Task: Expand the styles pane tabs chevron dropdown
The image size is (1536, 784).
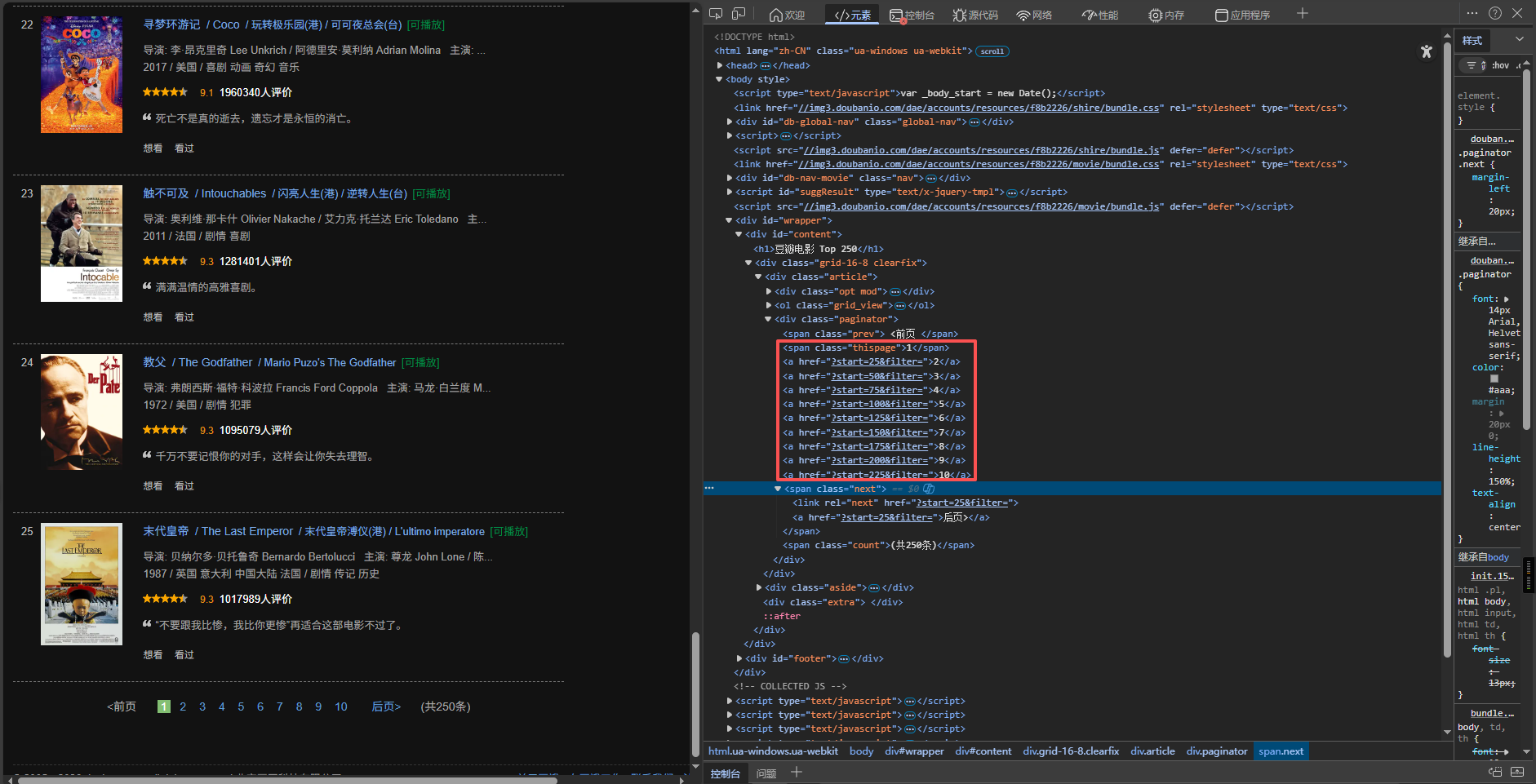Action: click(x=1519, y=39)
